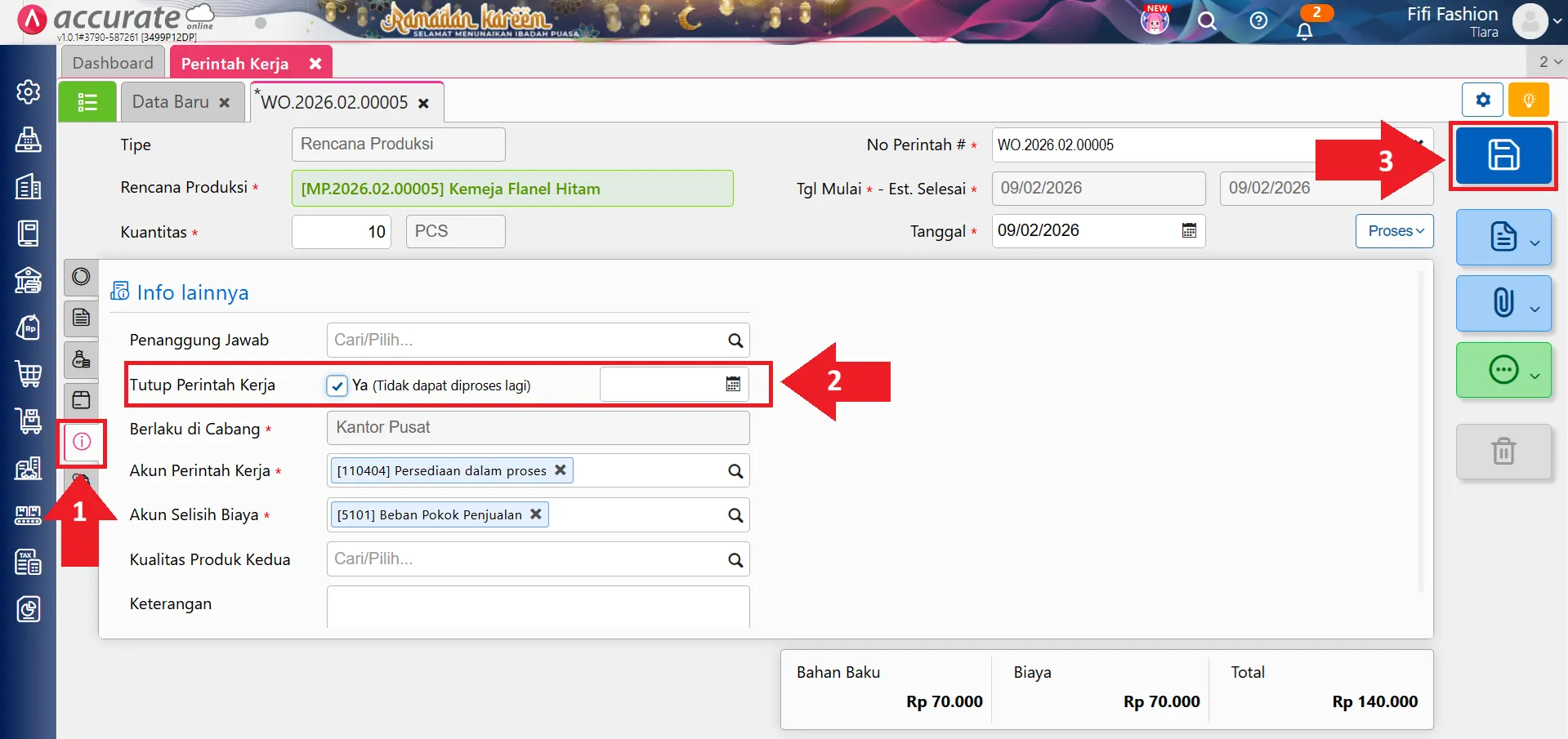The height and width of the screenshot is (739, 1568).
Task: Remove the Persediaan dalam proses account tag
Action: (x=561, y=470)
